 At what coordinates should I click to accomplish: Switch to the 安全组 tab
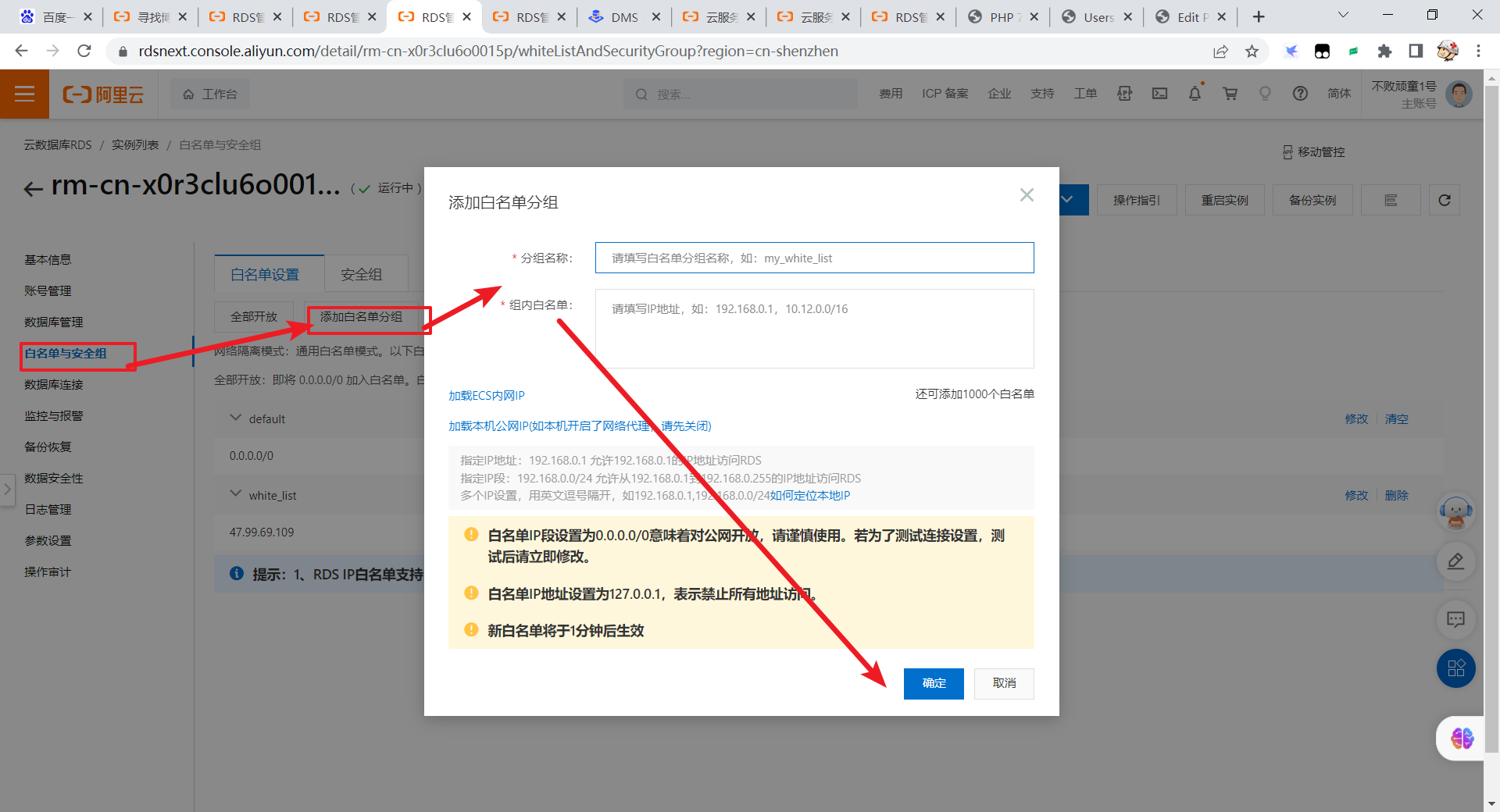click(x=361, y=275)
